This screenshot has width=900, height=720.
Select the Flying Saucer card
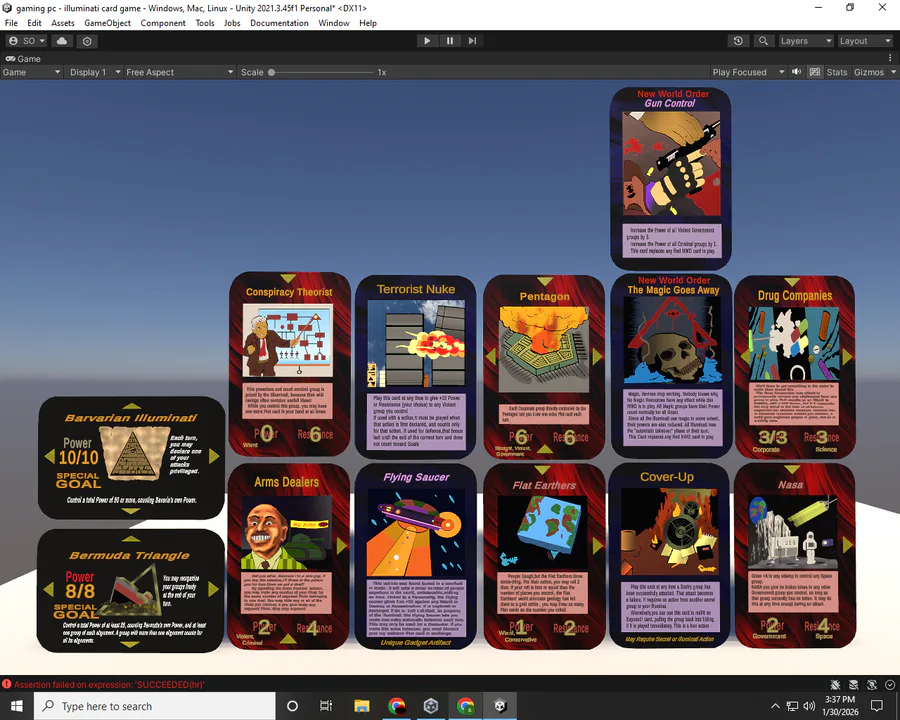(x=416, y=556)
